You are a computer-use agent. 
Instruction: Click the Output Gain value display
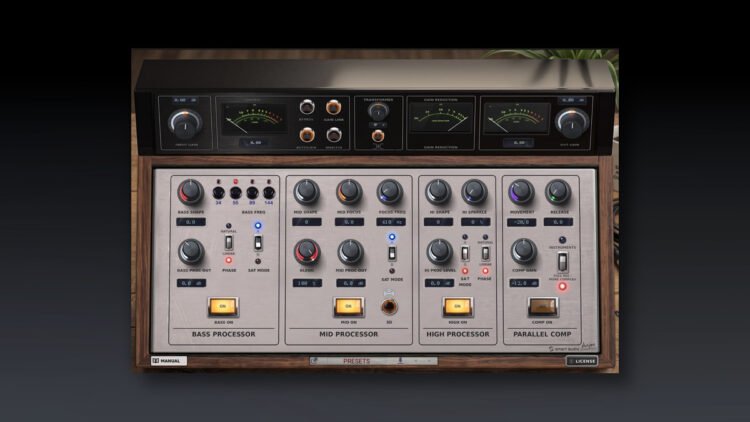pyautogui.click(x=572, y=100)
